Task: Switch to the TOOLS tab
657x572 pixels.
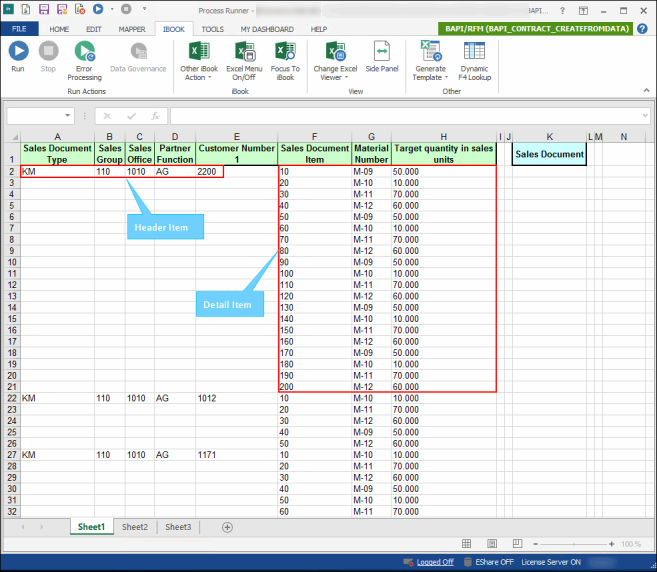Action: pyautogui.click(x=212, y=29)
